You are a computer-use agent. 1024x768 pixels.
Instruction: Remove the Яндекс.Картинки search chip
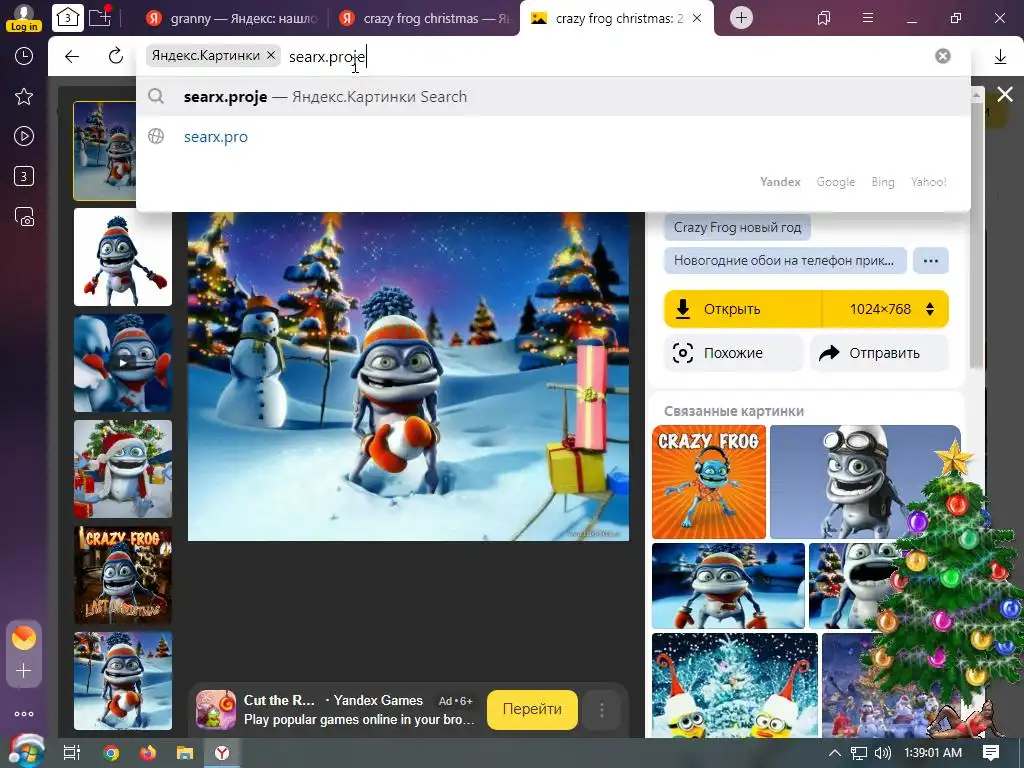click(270, 56)
